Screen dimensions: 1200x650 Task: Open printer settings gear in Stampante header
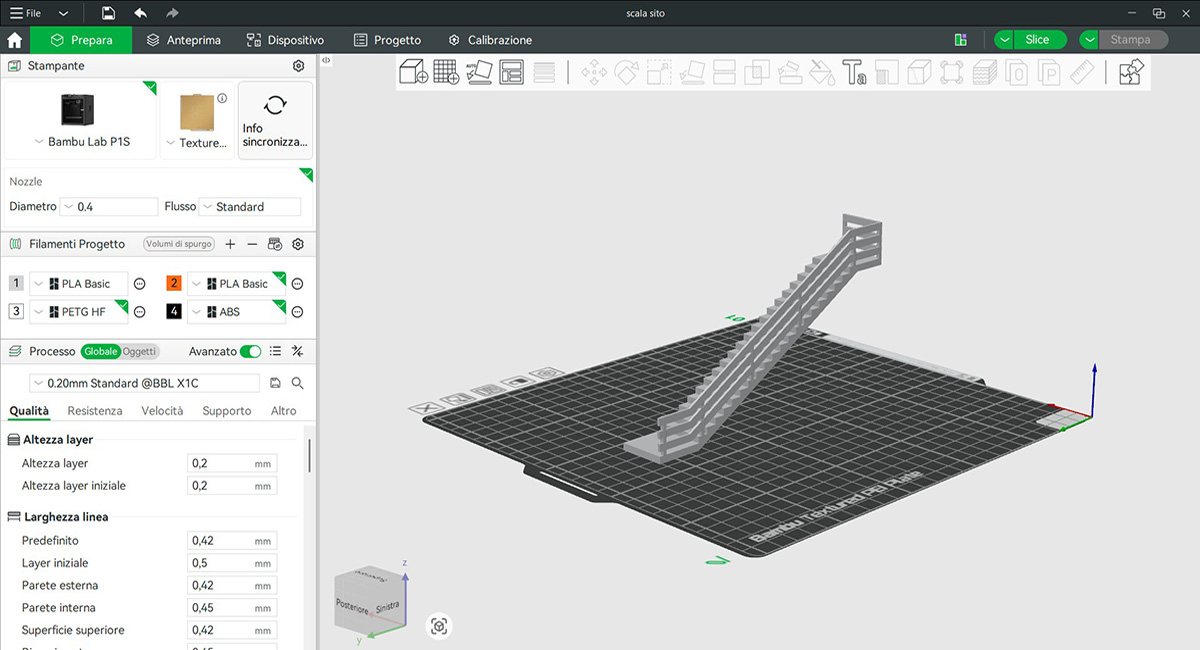(298, 66)
